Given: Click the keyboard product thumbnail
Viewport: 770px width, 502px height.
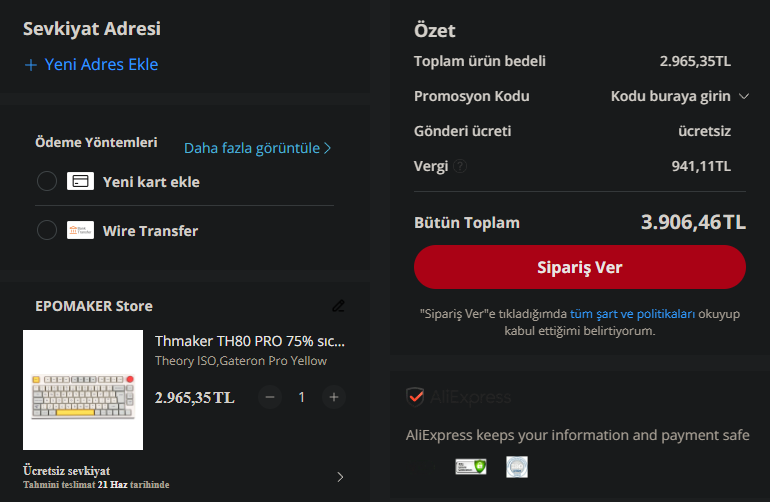Looking at the screenshot, I should point(83,390).
